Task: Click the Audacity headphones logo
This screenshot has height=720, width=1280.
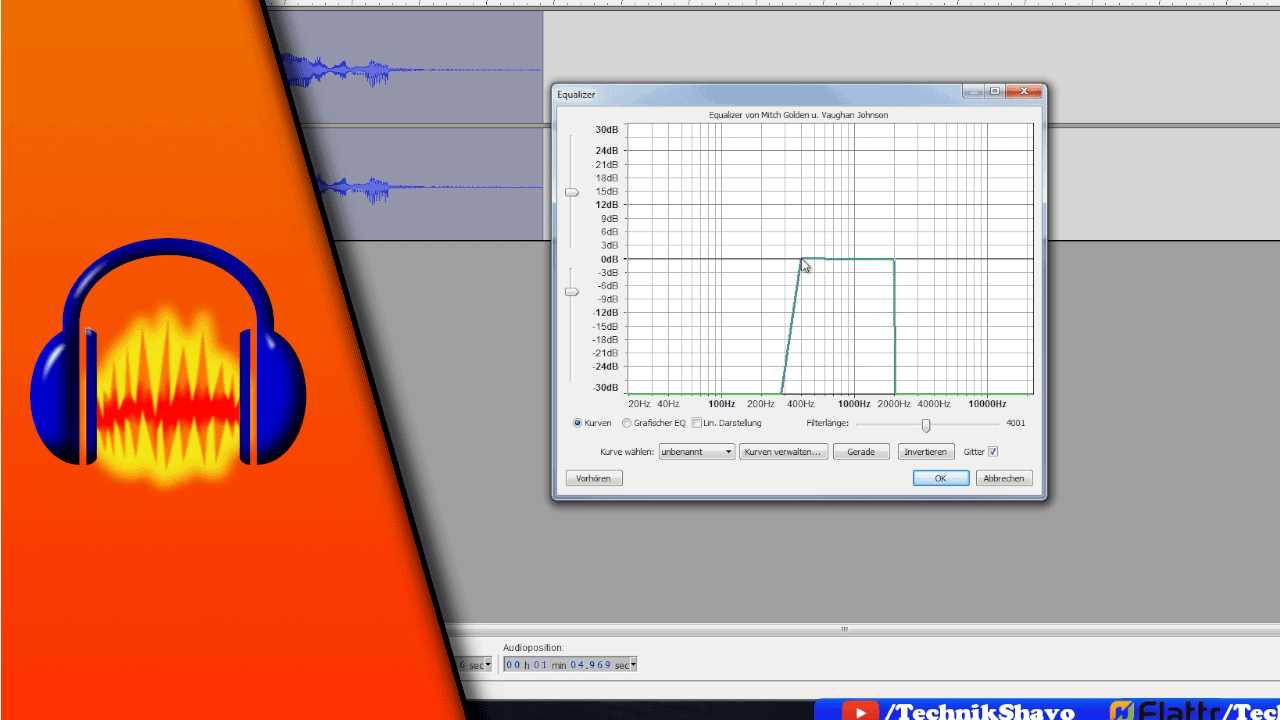Action: click(x=168, y=360)
